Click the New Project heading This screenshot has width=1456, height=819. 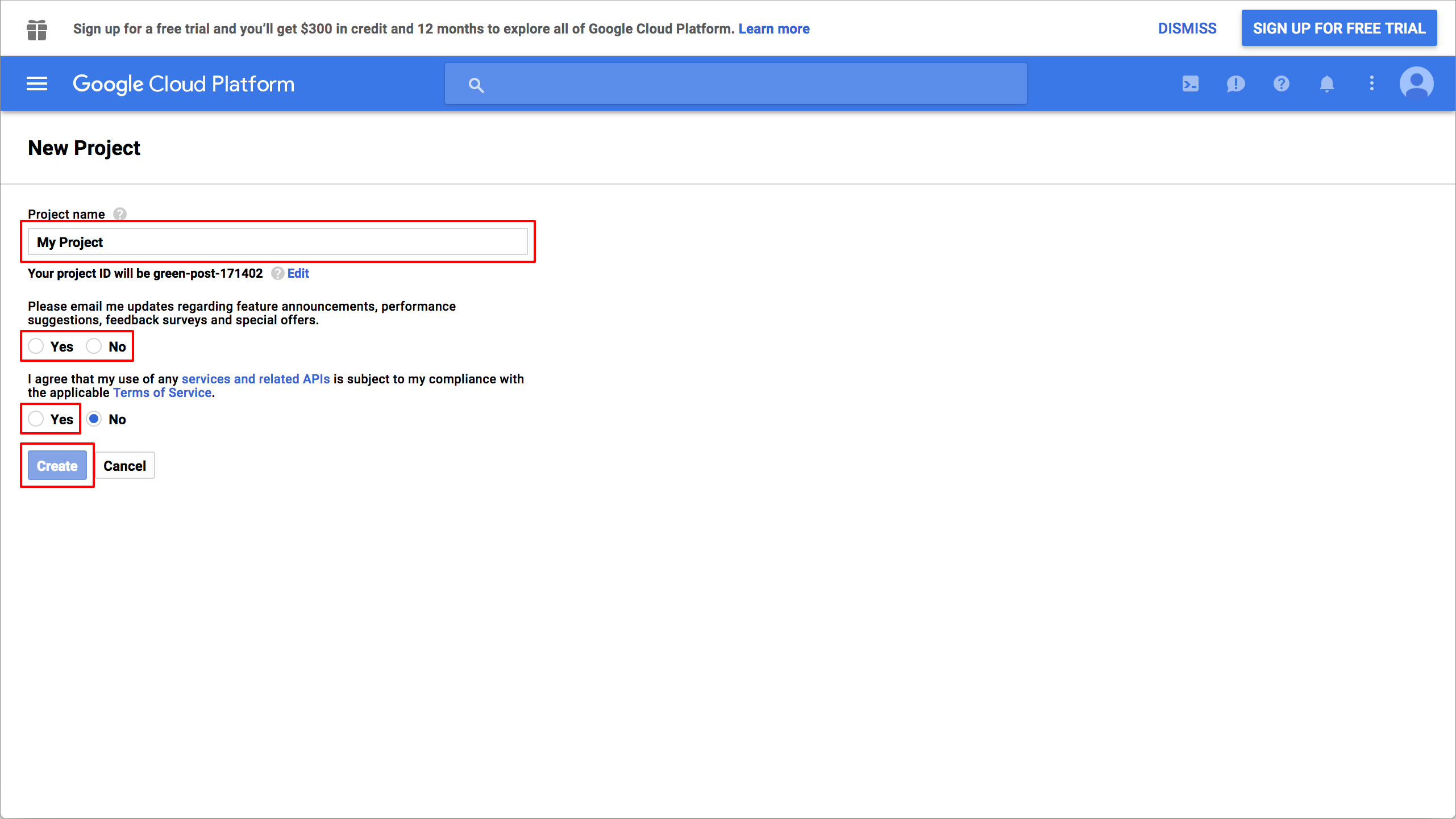pyautogui.click(x=84, y=148)
